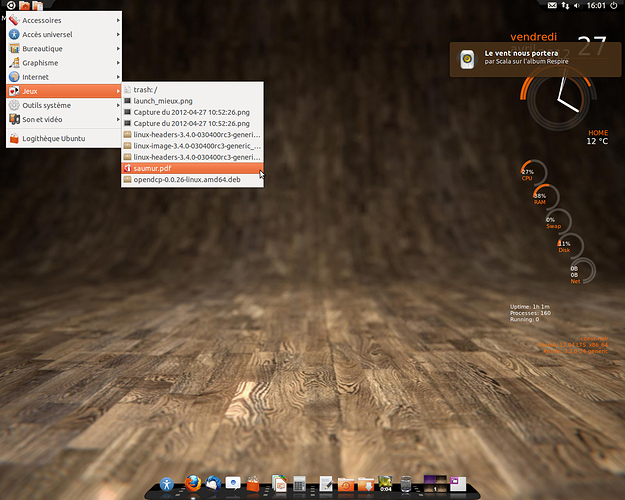Open Logithèque Ubuntu from the menu

[x=64, y=138]
